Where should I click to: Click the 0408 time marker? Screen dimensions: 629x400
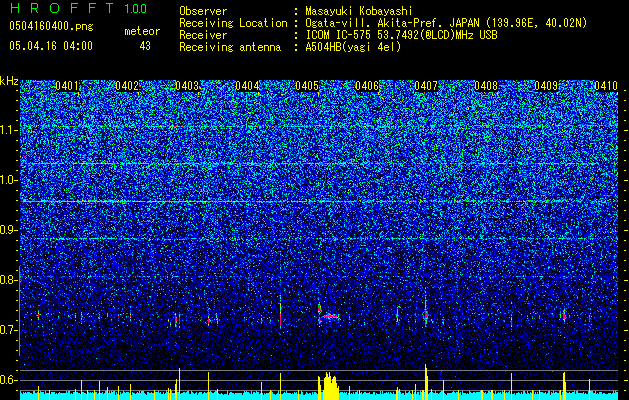pos(486,86)
